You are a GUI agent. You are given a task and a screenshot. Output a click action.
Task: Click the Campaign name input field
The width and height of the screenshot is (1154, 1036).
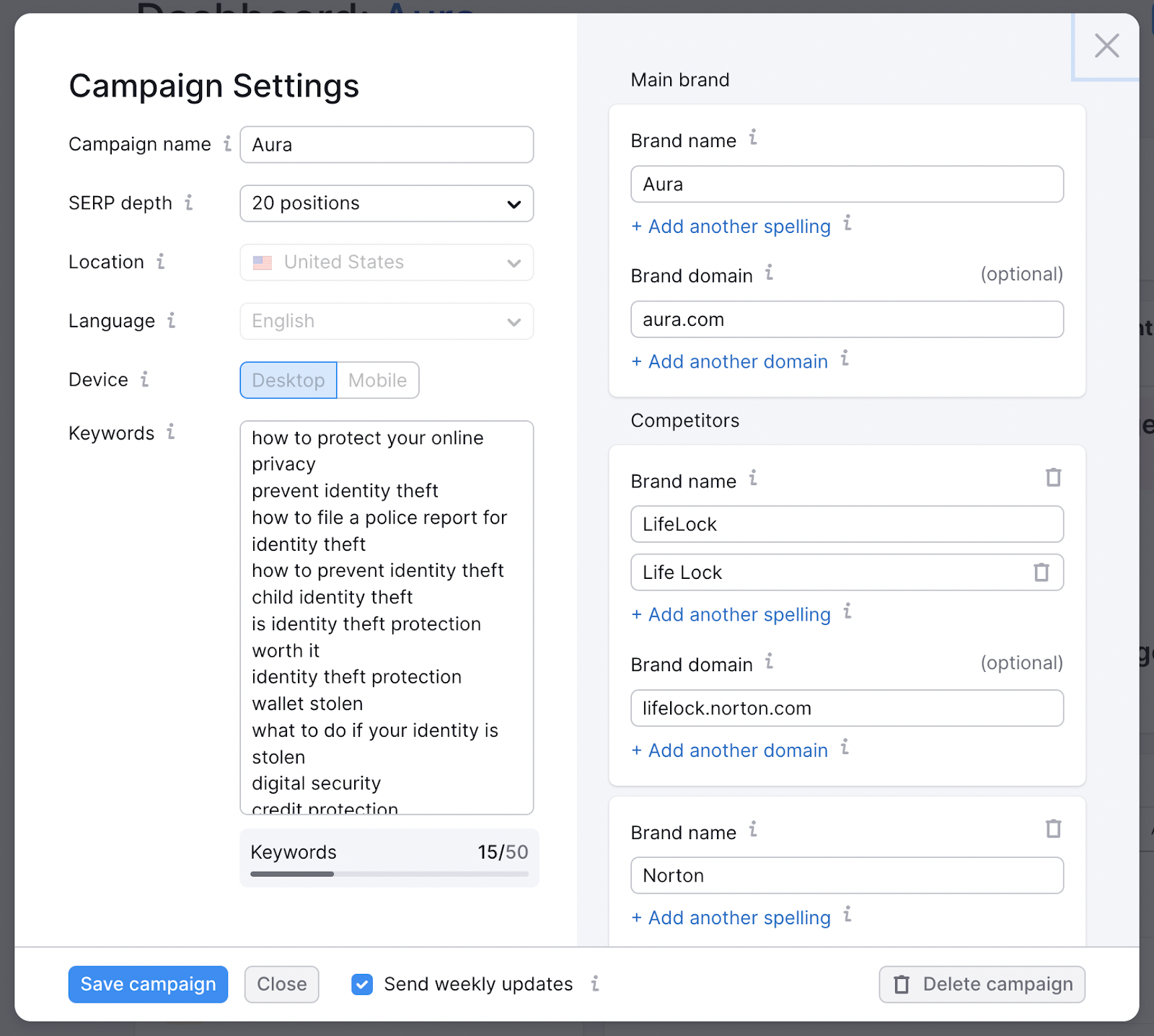pos(387,145)
